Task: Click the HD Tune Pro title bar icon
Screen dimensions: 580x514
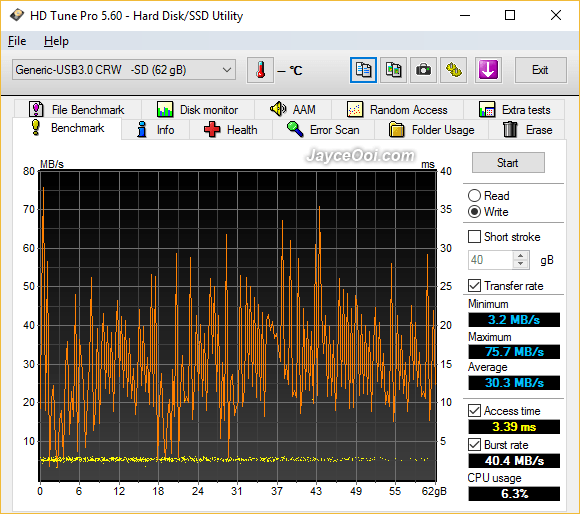Action: tap(16, 16)
